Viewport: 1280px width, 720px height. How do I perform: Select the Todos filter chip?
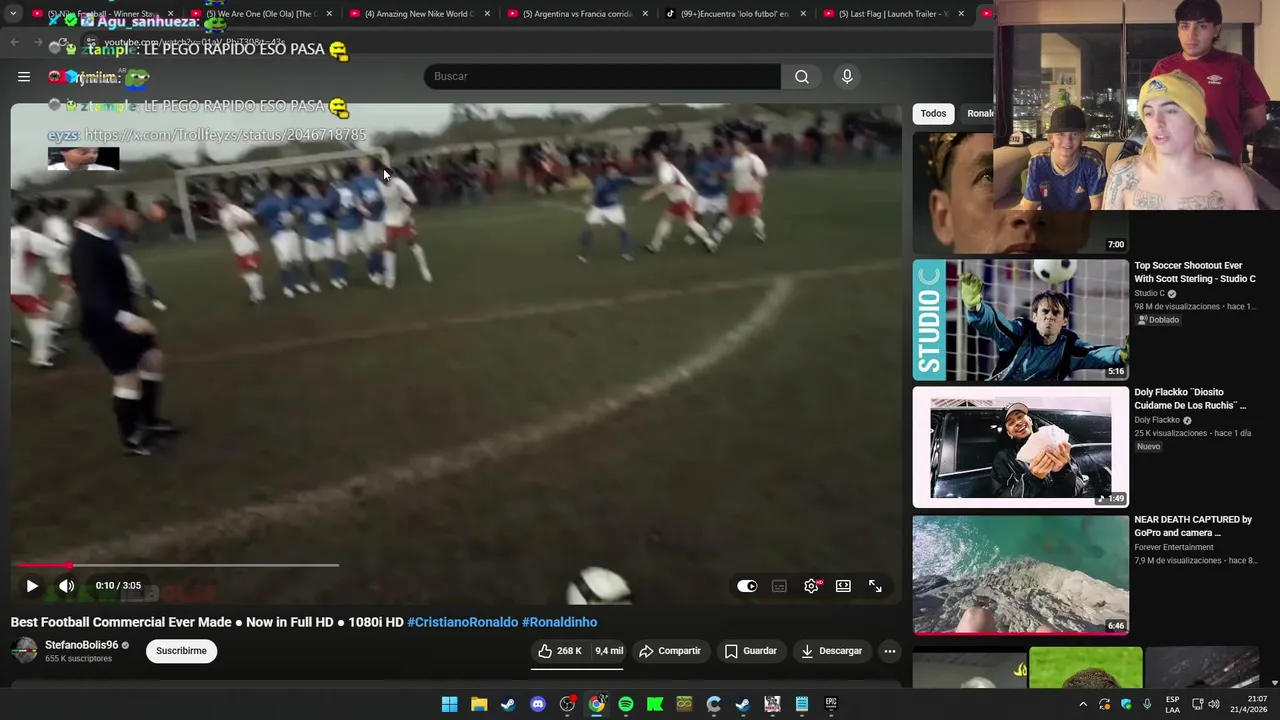[x=933, y=113]
